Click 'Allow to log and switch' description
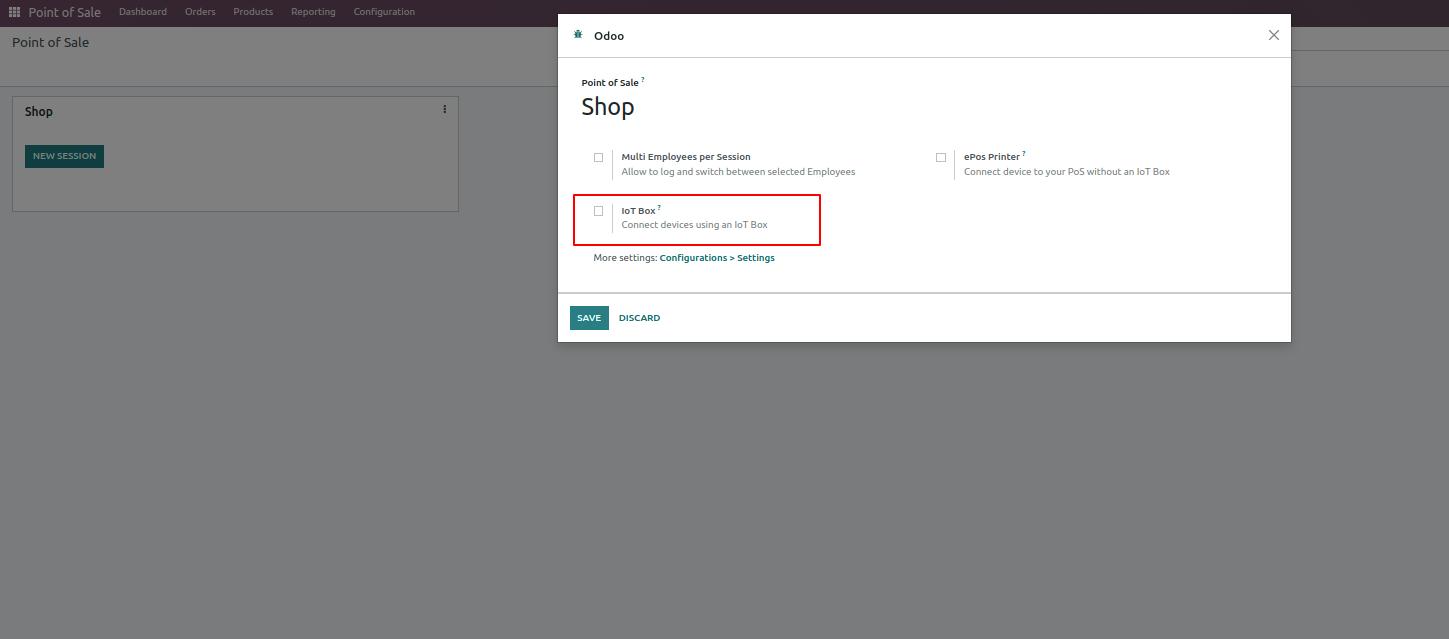 point(738,172)
